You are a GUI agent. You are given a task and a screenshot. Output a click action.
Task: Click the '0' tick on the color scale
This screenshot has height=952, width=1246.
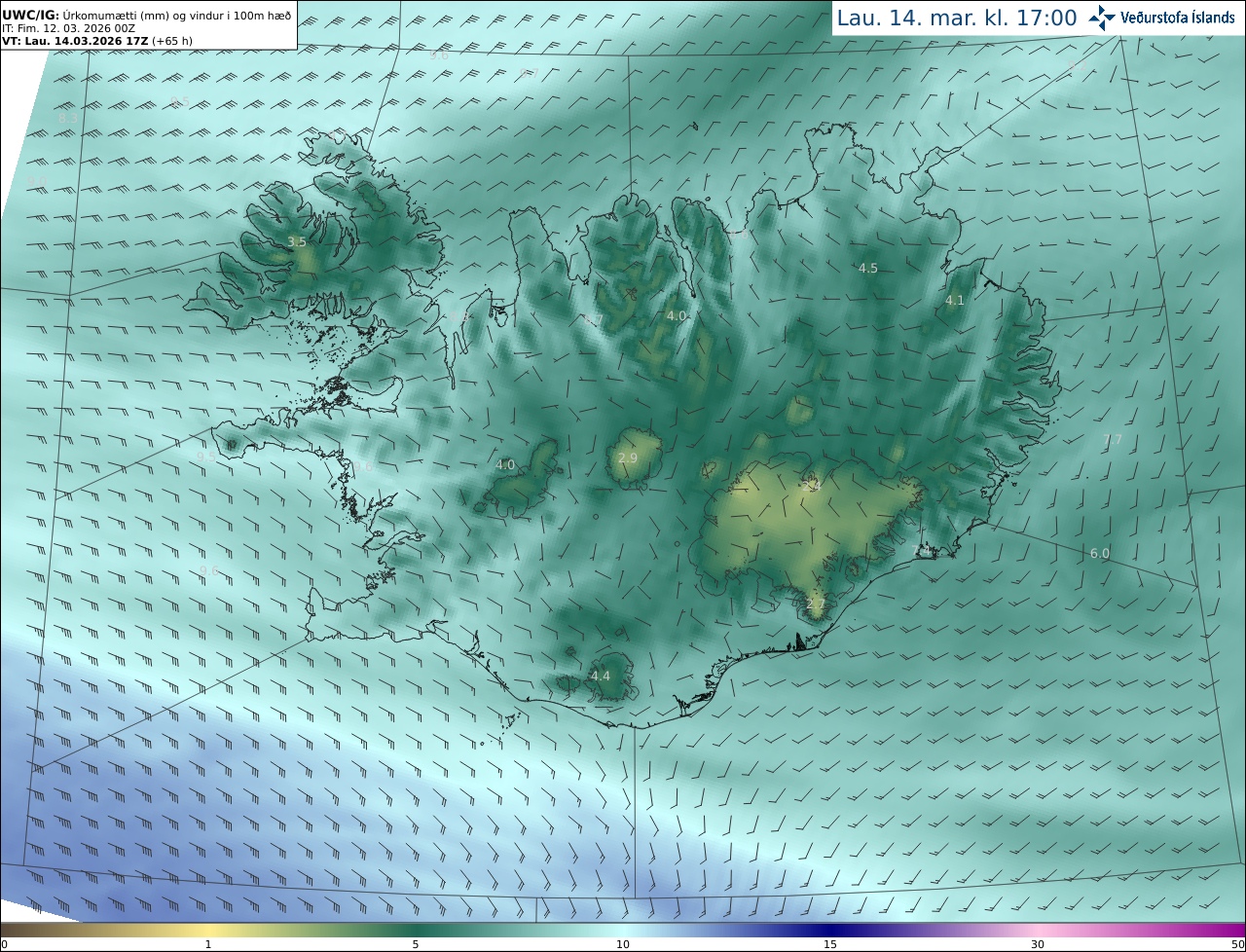coord(4,944)
